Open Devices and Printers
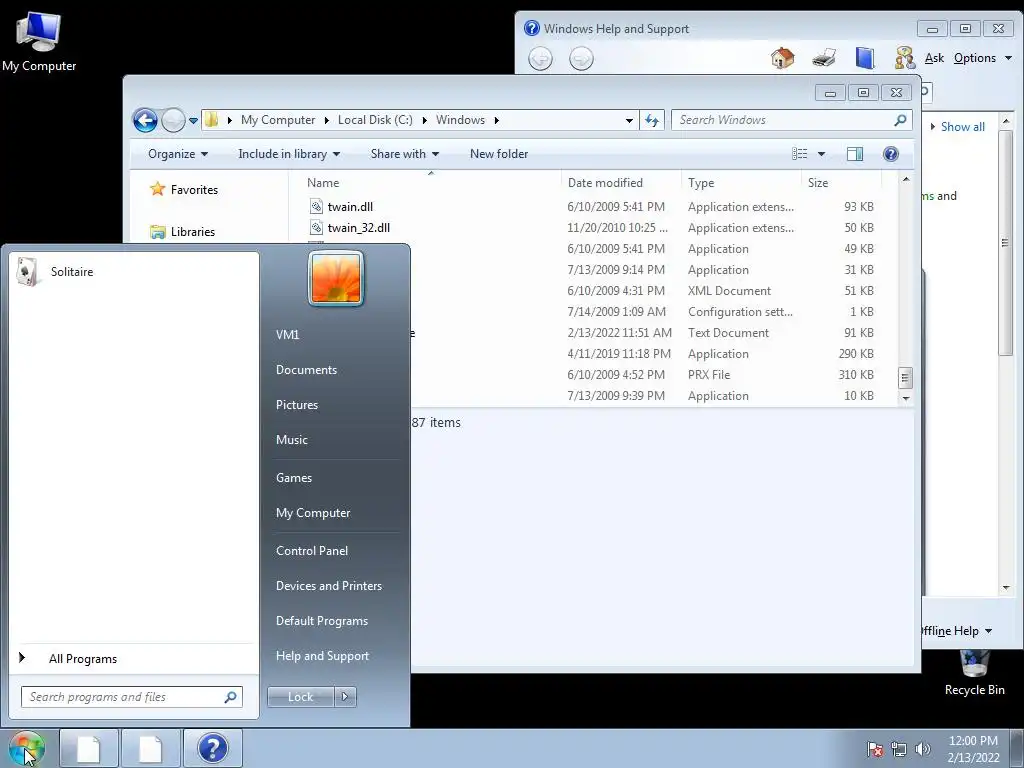The height and width of the screenshot is (768, 1024). 328,586
